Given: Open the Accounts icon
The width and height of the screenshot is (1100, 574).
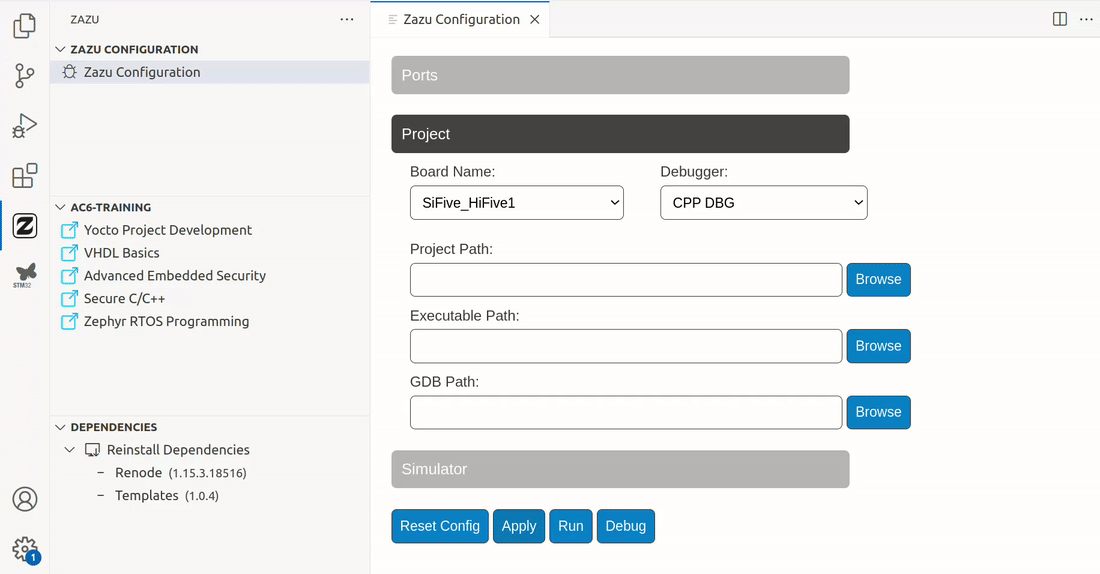Looking at the screenshot, I should pyautogui.click(x=25, y=499).
